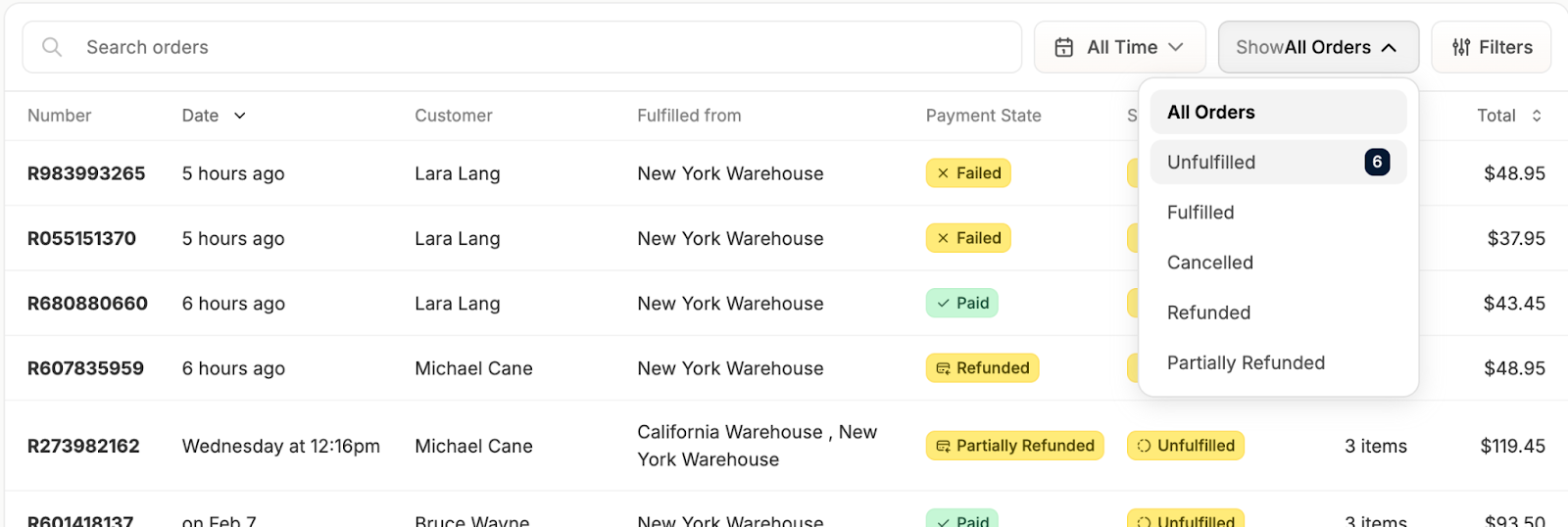Pick the Refunded option in the menu
Viewport: 1568px width, 527px height.
tap(1279, 312)
